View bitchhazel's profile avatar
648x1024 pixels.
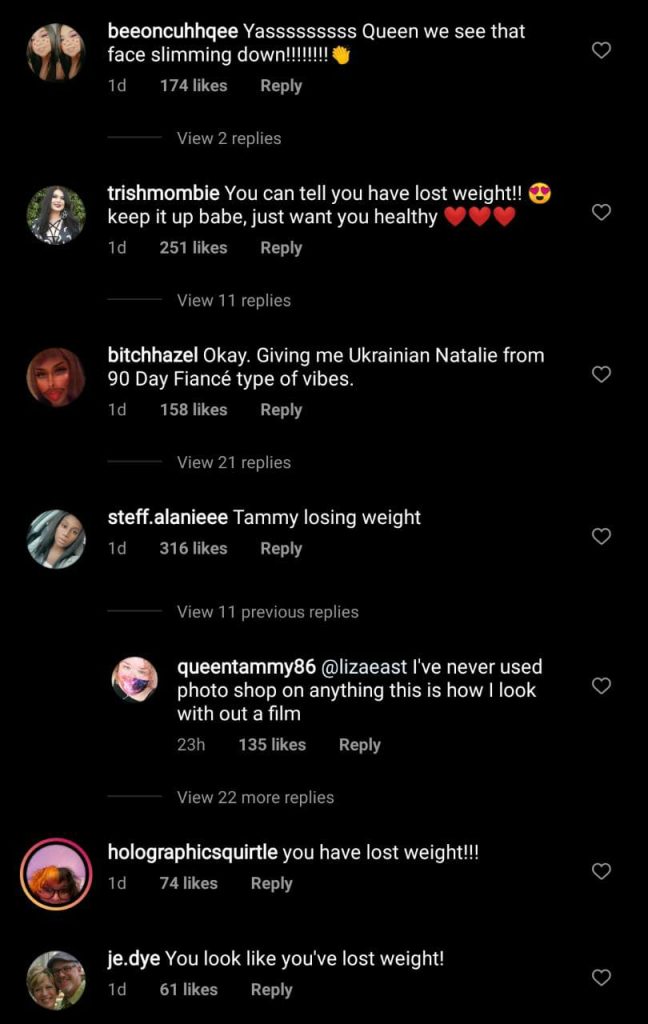pos(56,376)
